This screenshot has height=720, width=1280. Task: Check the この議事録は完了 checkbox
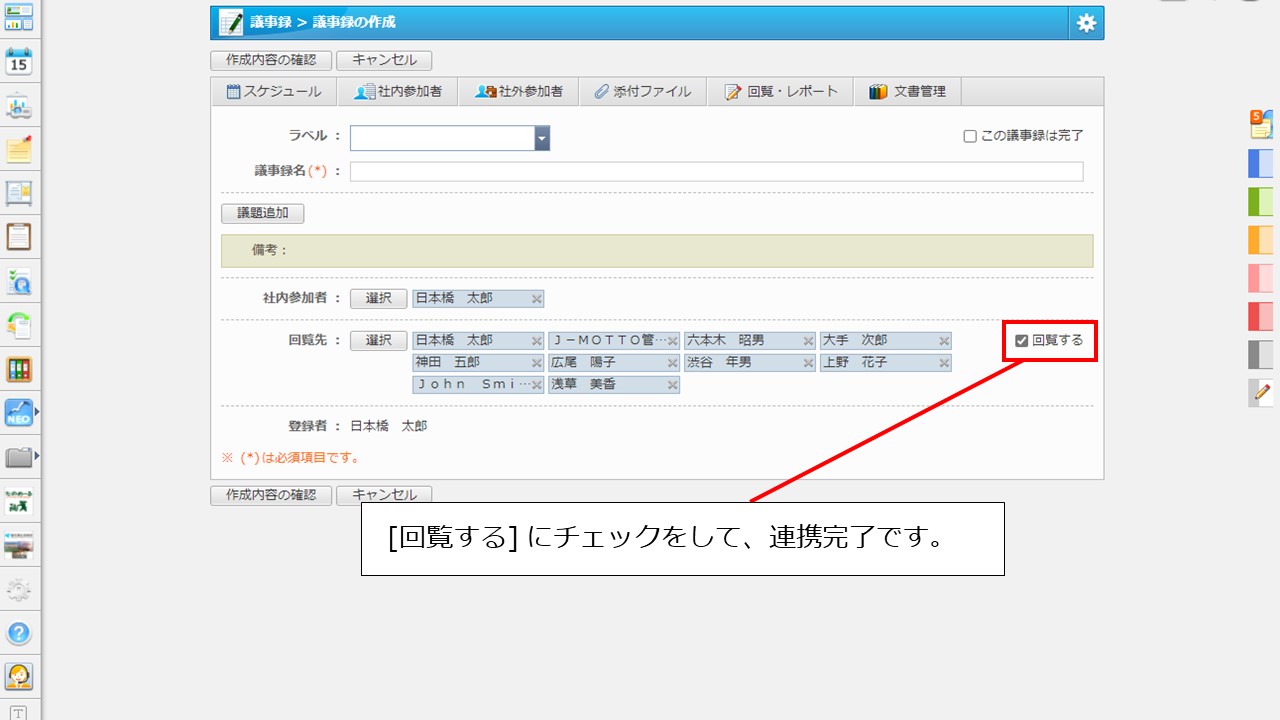pos(969,136)
